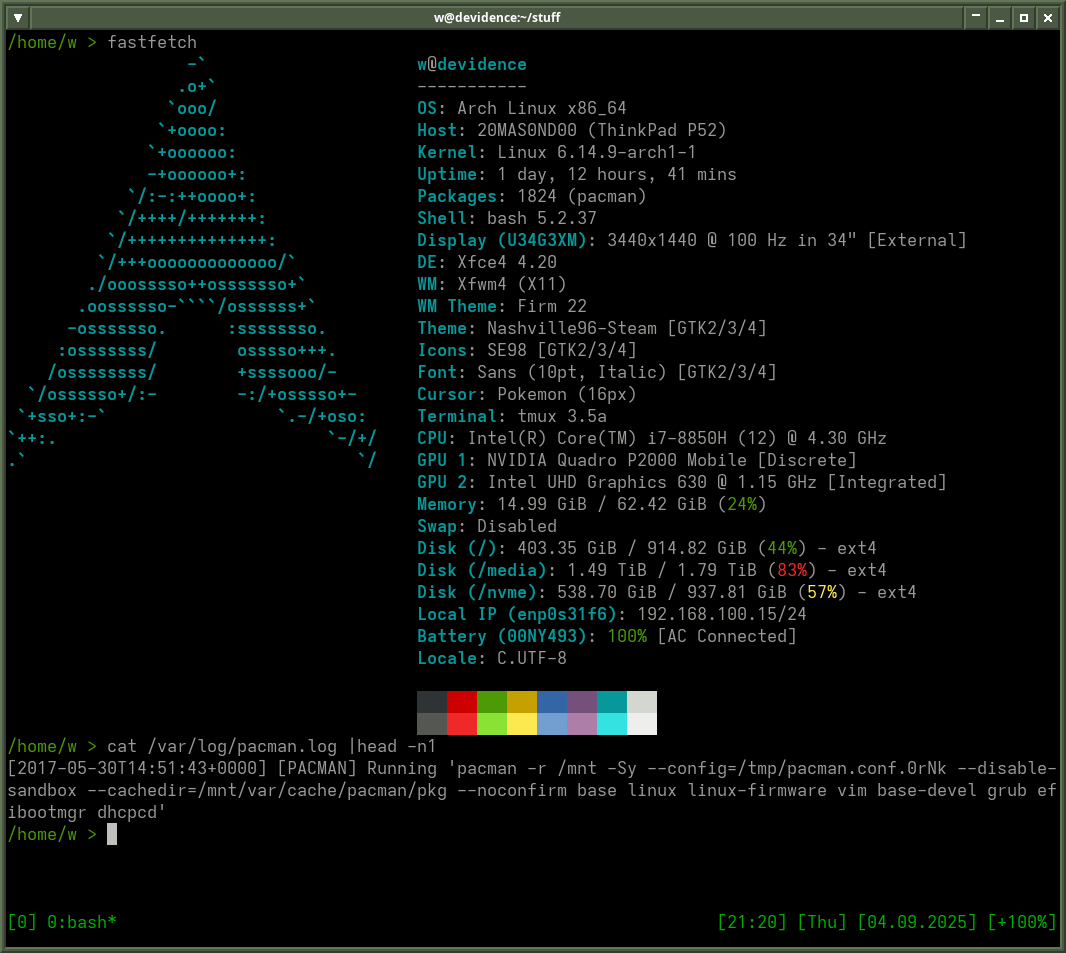Click the Disk (/media) 83% value
1066x953 pixels.
pos(792,570)
